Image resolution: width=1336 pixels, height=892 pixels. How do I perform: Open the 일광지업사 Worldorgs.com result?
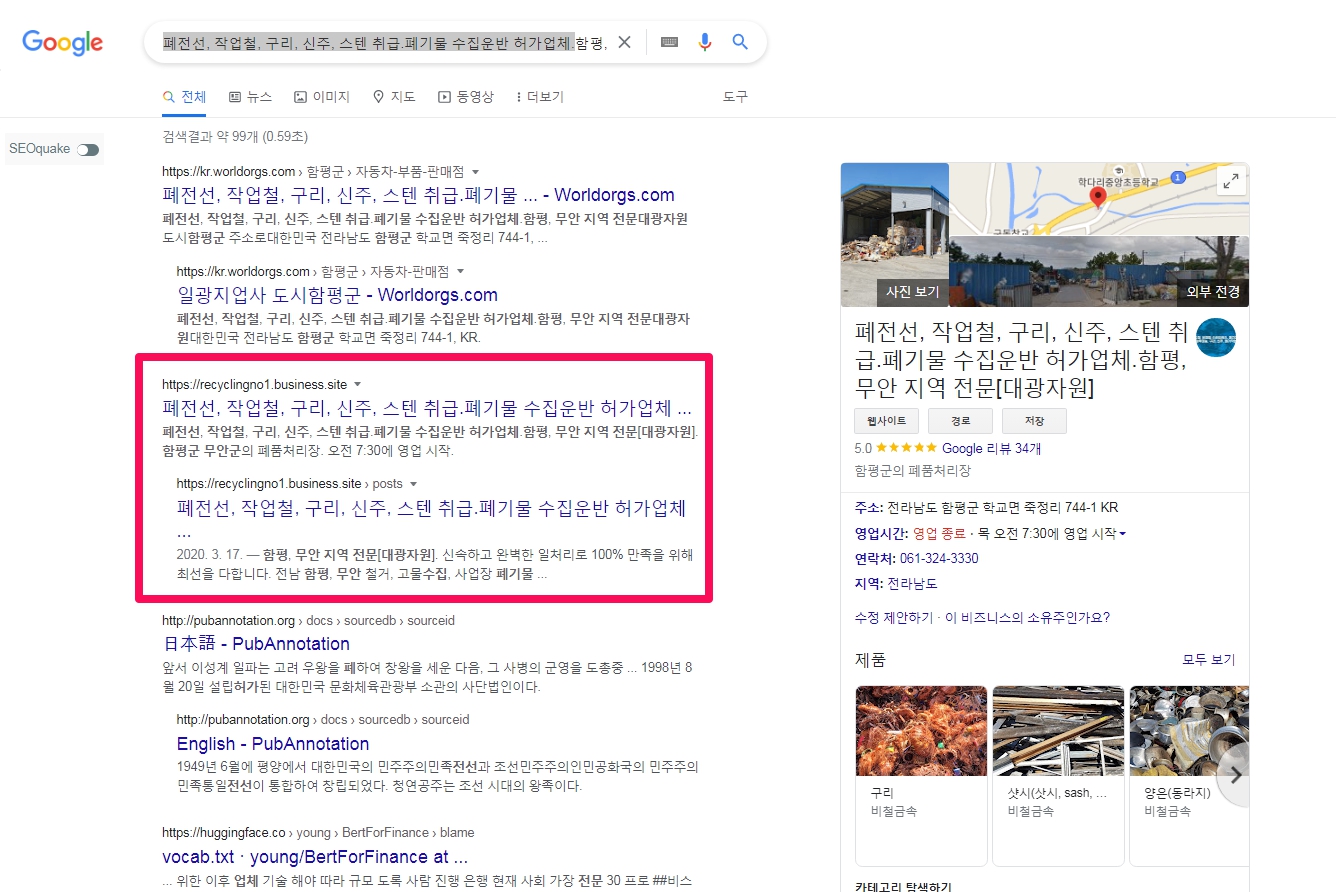pos(337,295)
